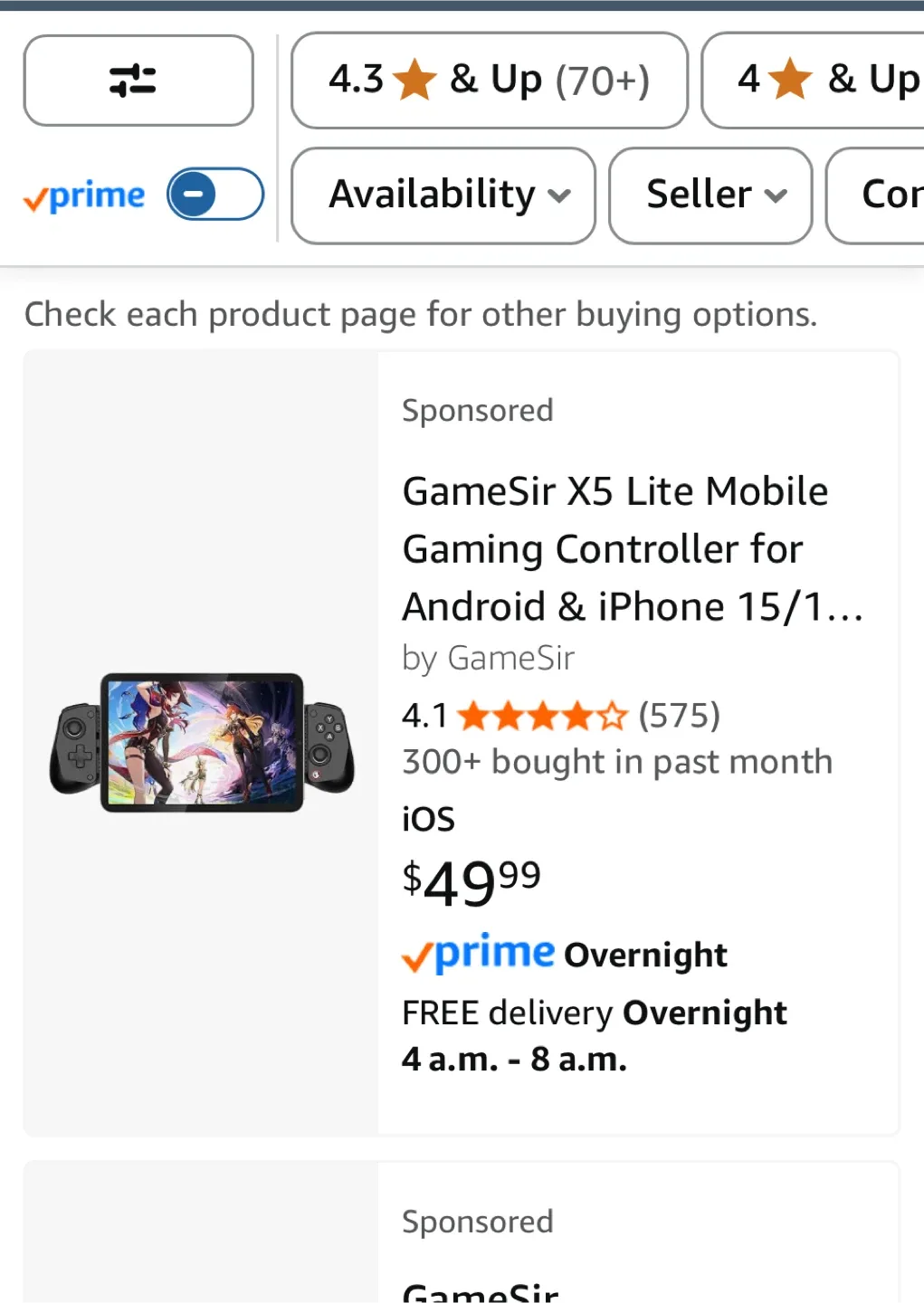Screen dimensions: 924x1303
Task: Tap by GameSir brand text
Action: coord(488,658)
